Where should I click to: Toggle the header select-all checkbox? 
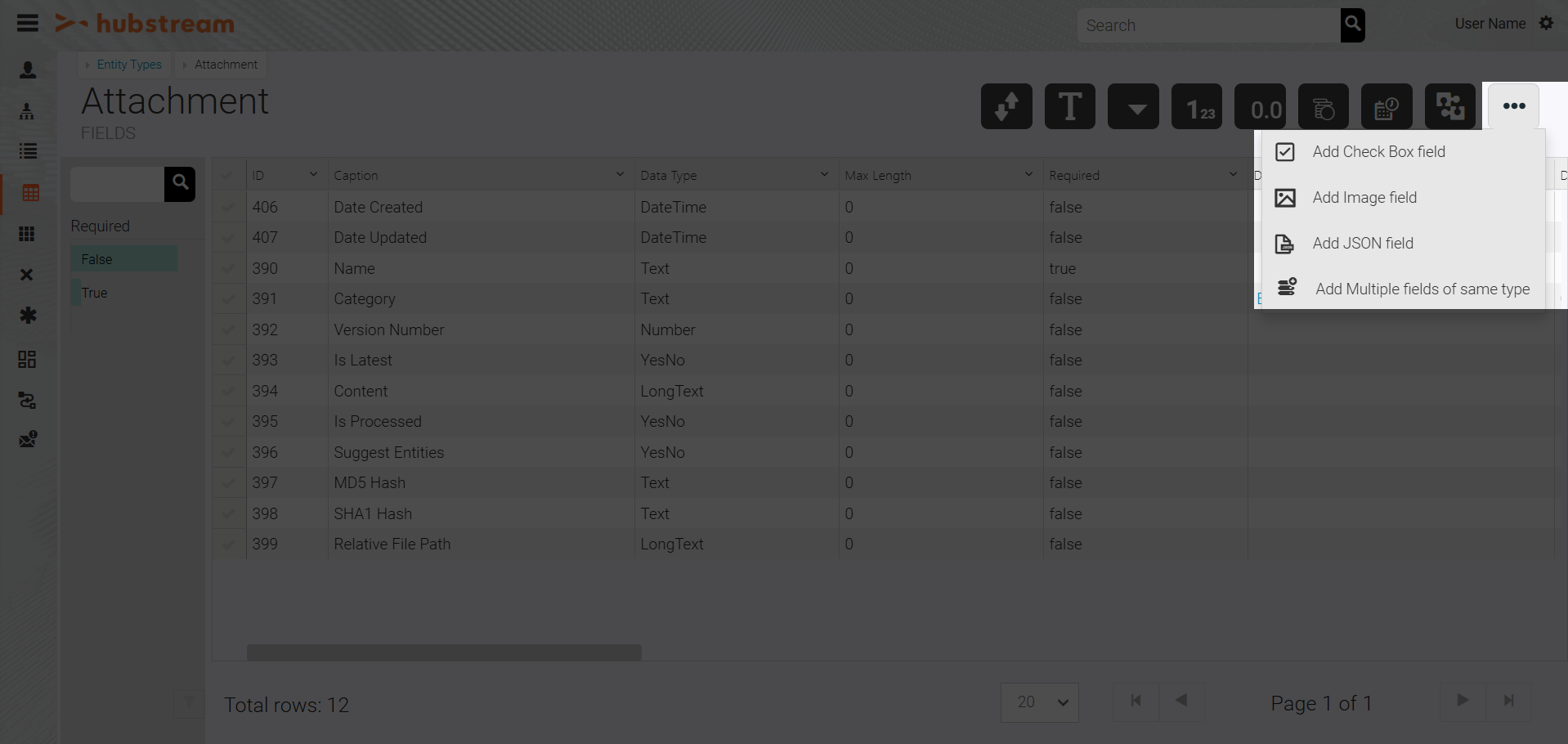pos(227,175)
